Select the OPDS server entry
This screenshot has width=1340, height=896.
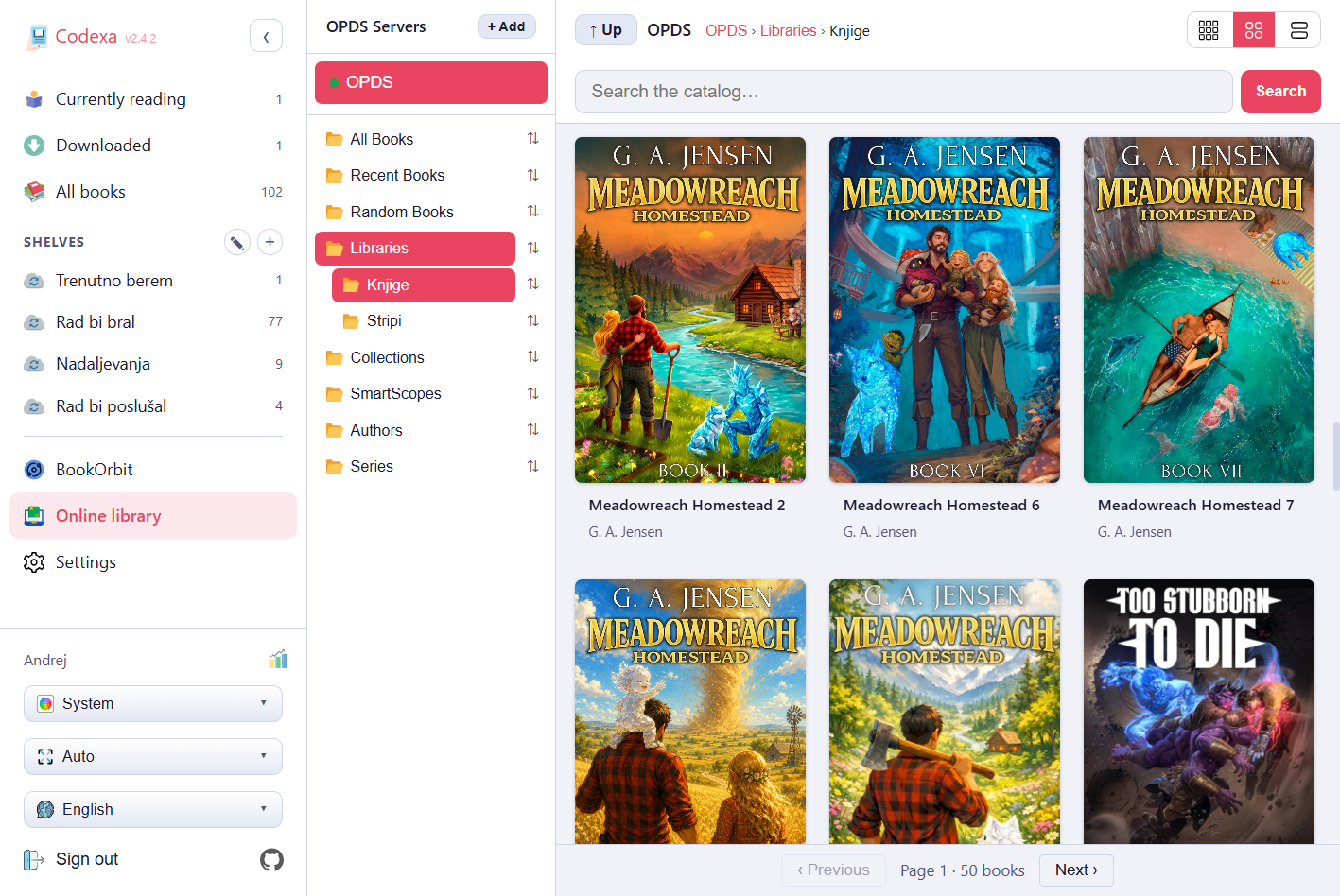(431, 82)
